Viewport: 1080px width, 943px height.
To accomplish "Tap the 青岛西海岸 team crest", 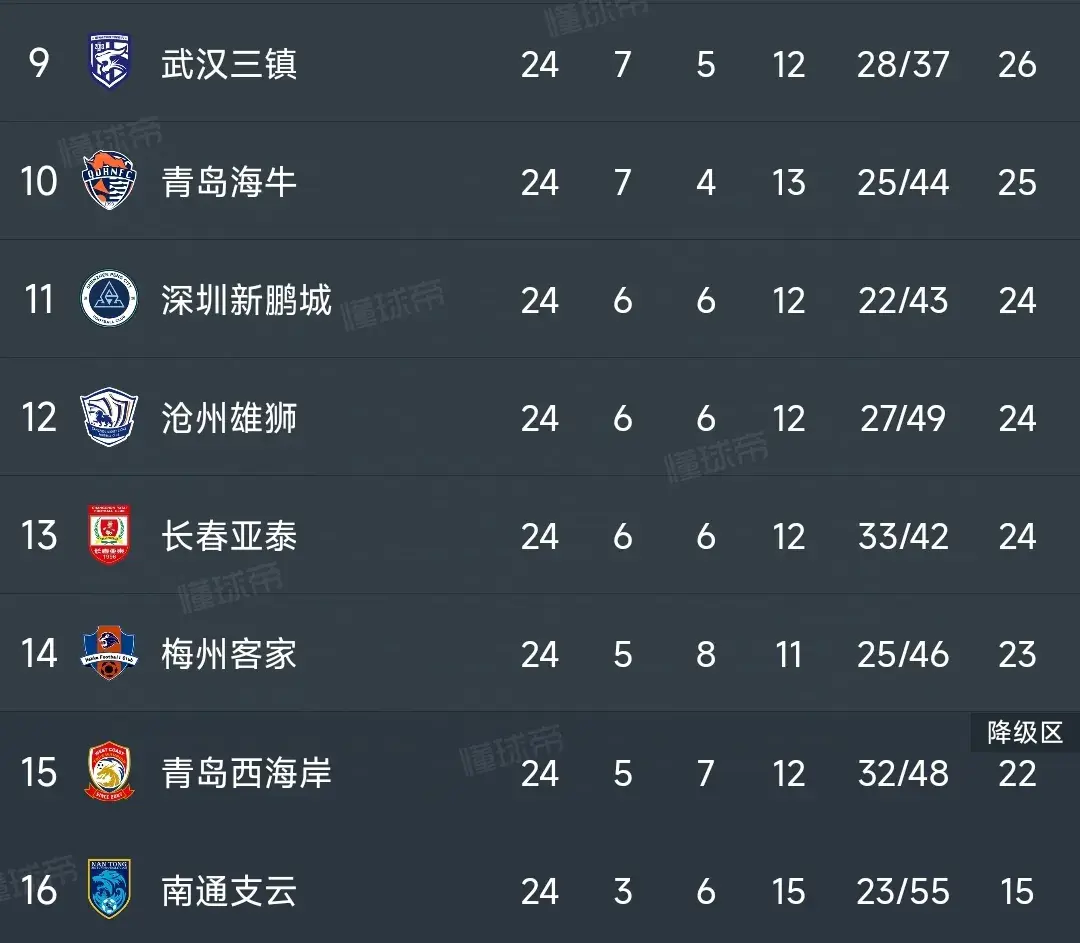I will point(109,772).
